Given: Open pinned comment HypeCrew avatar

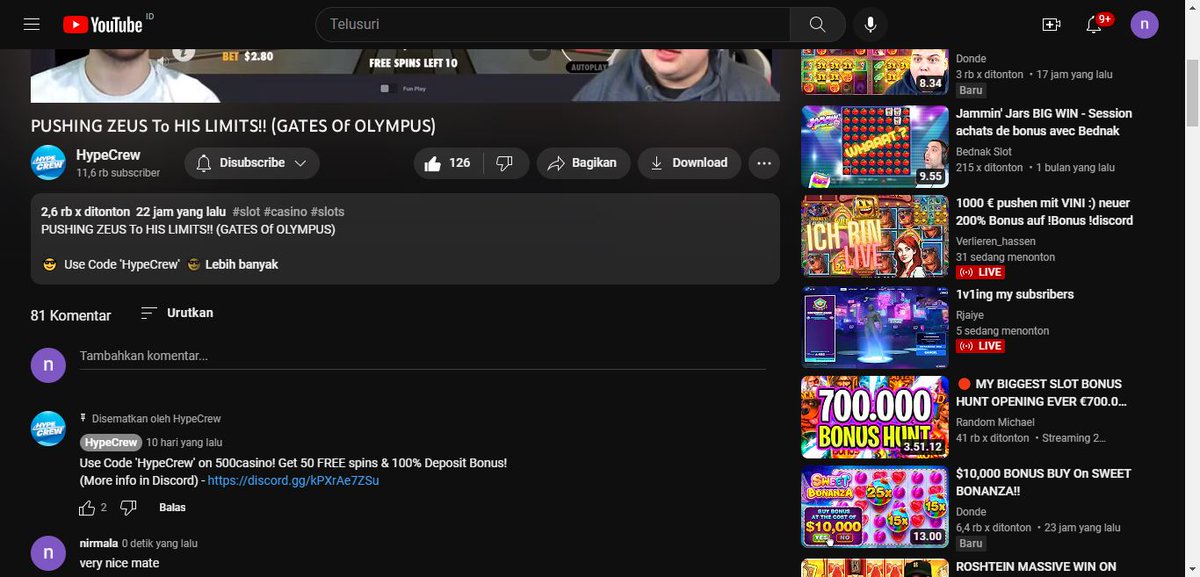Looking at the screenshot, I should coord(48,428).
